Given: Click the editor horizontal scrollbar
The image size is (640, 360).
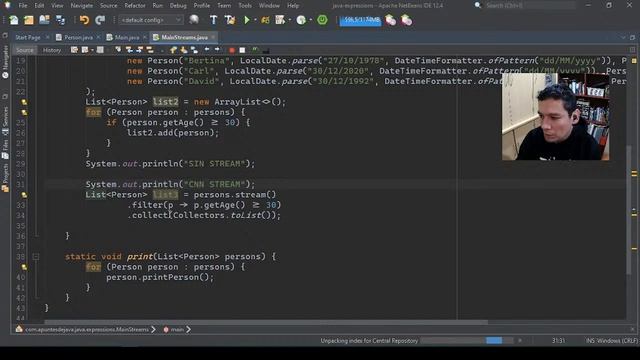Looking at the screenshot, I should pos(266,322).
